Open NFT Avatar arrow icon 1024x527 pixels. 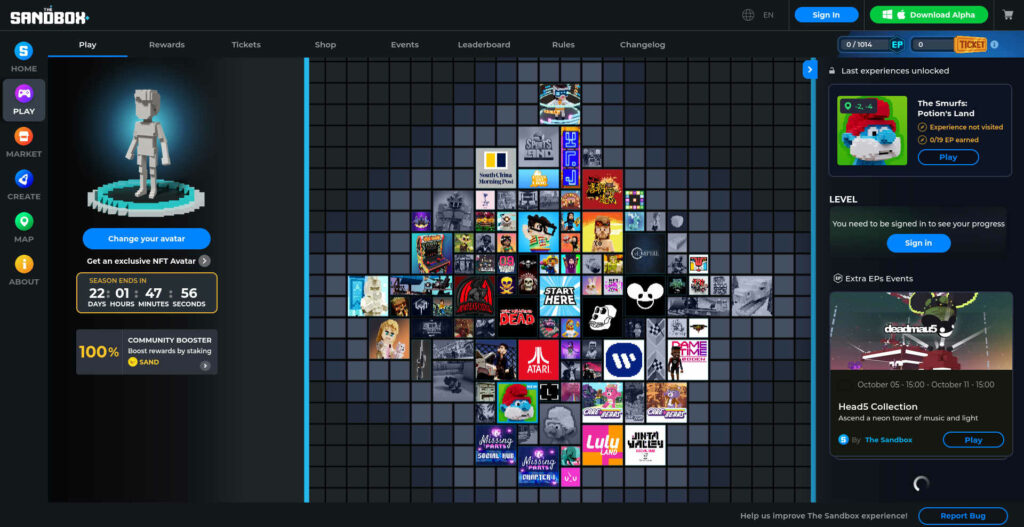coord(204,261)
